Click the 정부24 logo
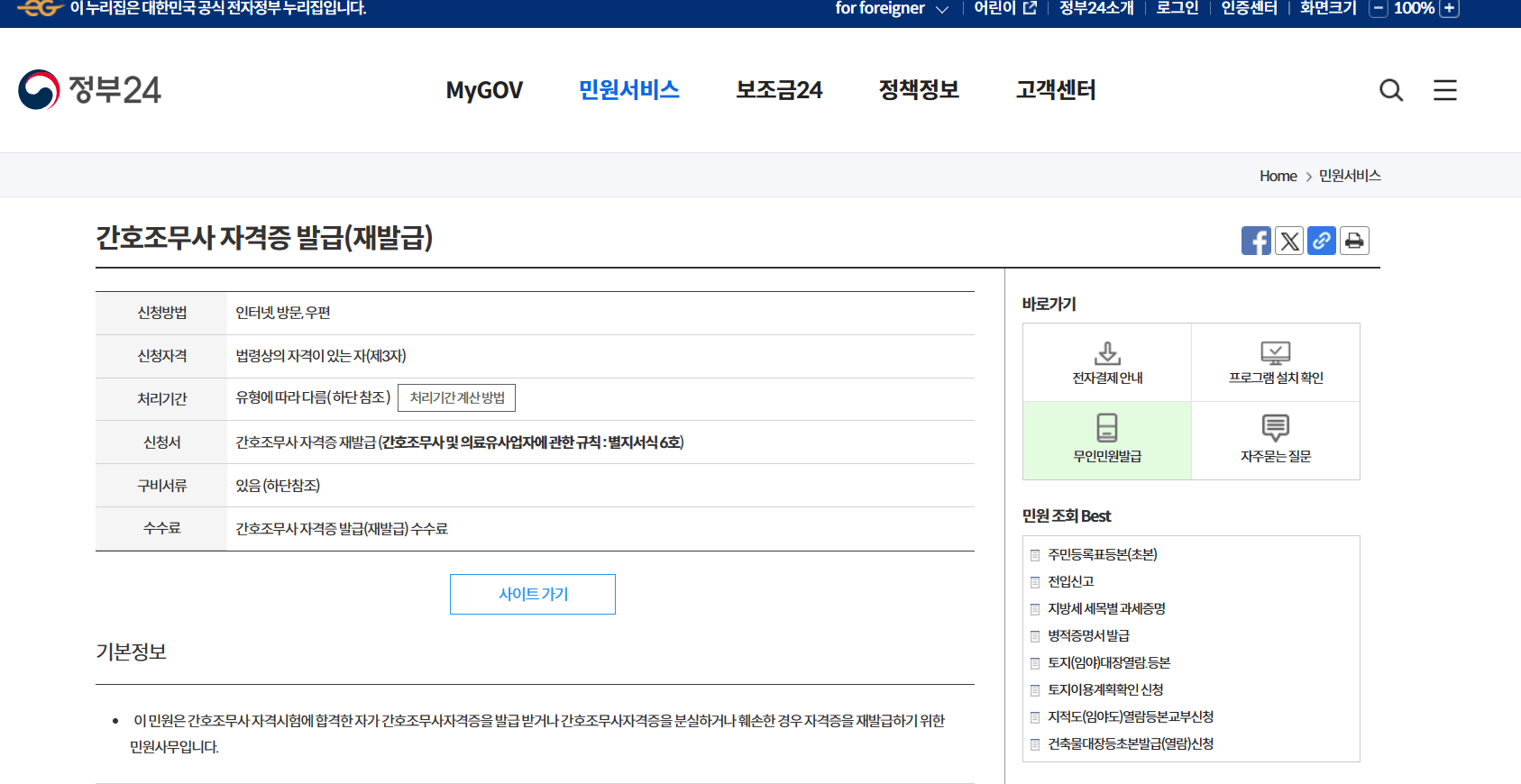The width and height of the screenshot is (1521, 784). pos(89,89)
